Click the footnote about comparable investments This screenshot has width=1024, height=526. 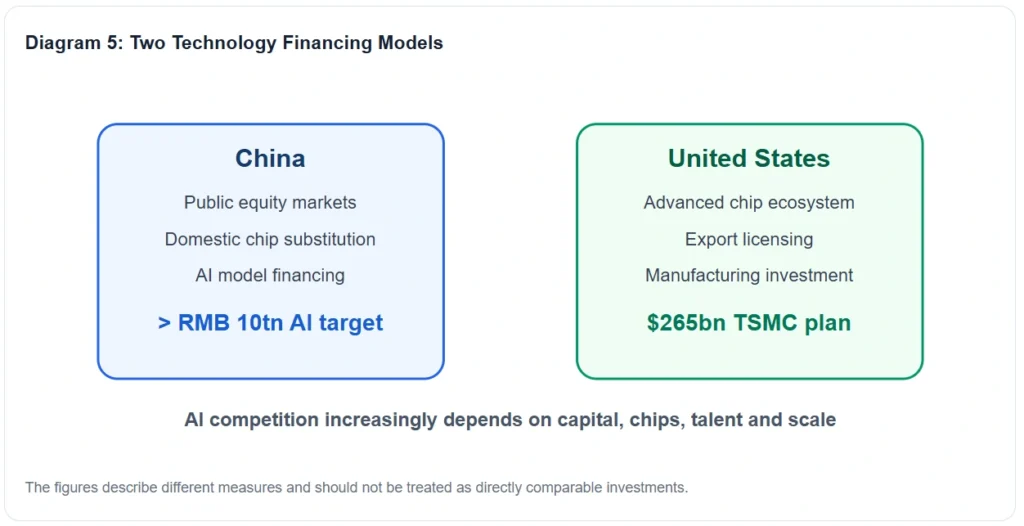(x=357, y=487)
